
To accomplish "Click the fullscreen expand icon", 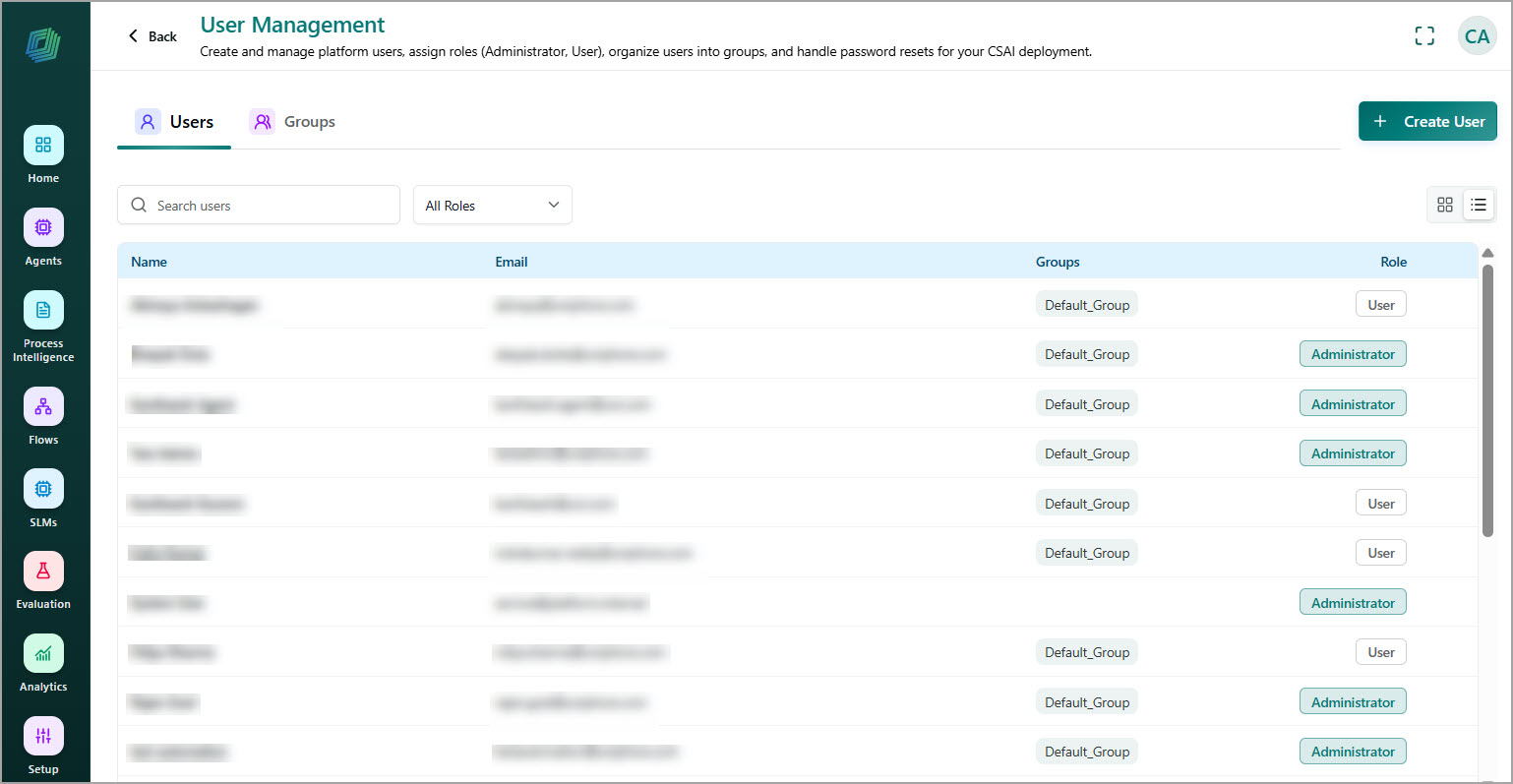I will coord(1424,36).
